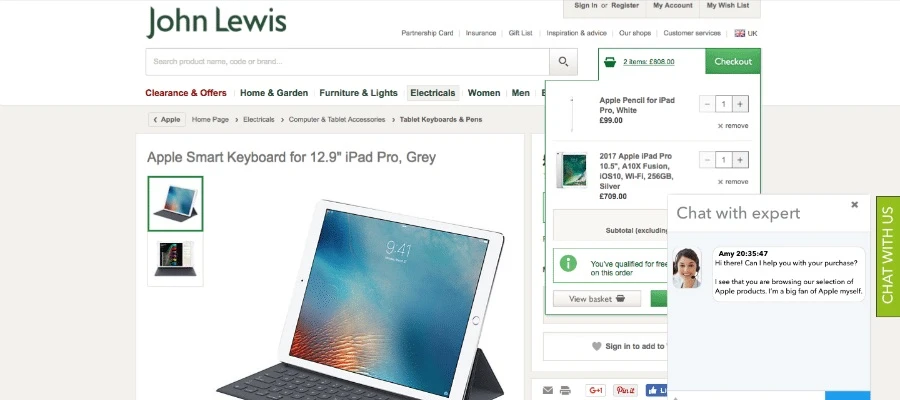Focus the product search field
Viewport: 900px width, 400px height.
pos(347,62)
